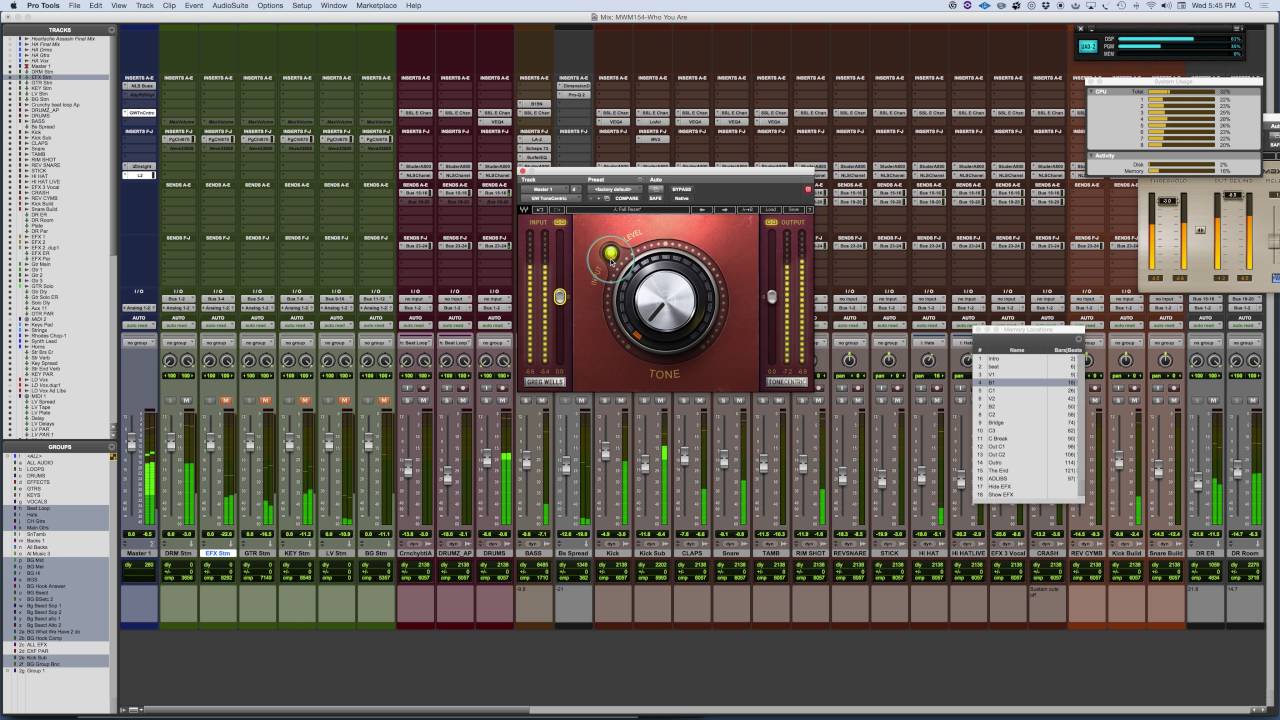Click the Load button in Waves toolbar
This screenshot has width=1280, height=720.
pyautogui.click(x=770, y=210)
